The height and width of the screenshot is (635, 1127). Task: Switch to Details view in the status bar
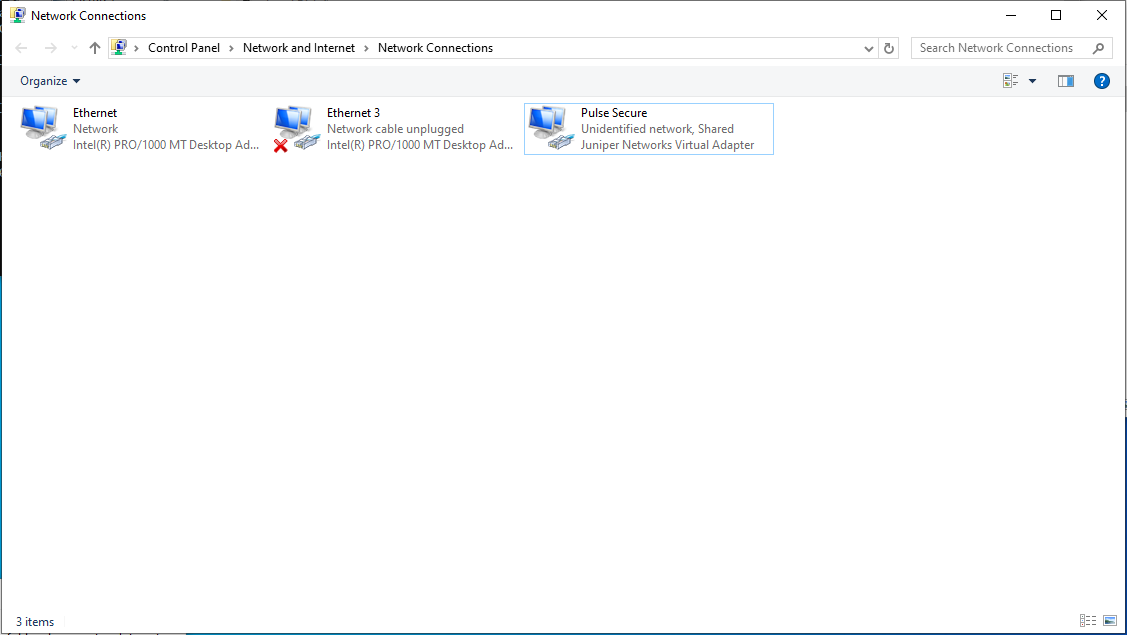point(1087,621)
